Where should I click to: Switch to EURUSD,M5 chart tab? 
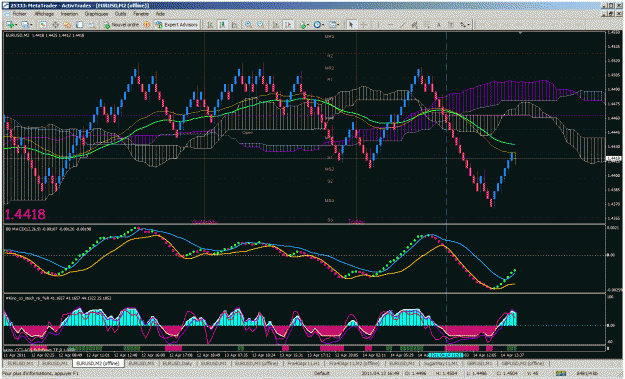pyautogui.click(x=142, y=363)
